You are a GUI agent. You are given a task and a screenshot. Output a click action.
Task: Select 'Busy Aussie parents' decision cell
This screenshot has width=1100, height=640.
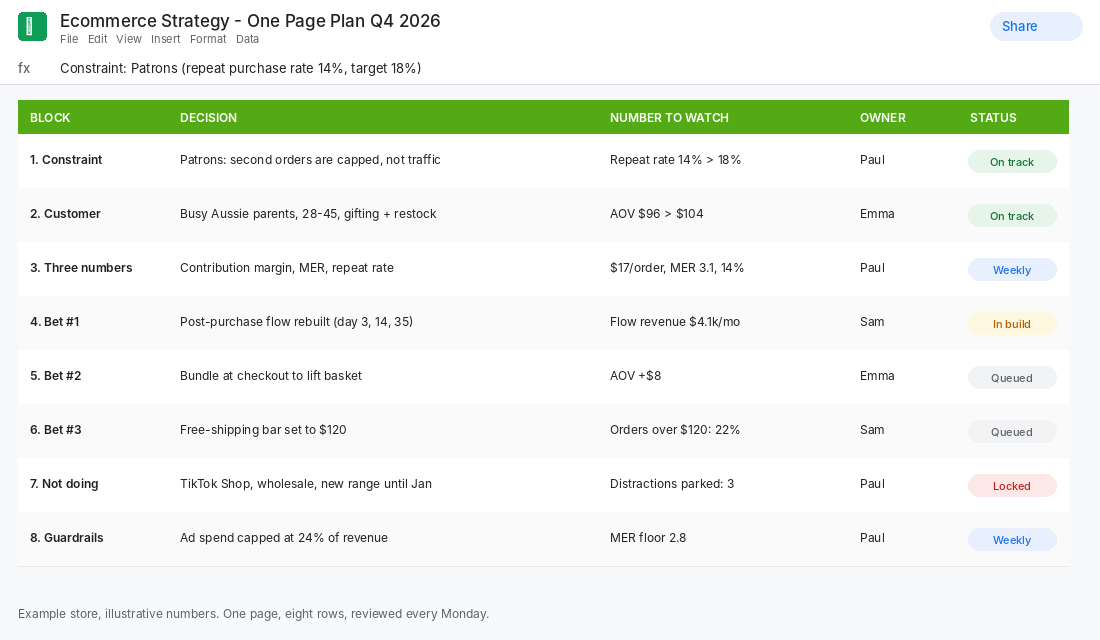(308, 214)
